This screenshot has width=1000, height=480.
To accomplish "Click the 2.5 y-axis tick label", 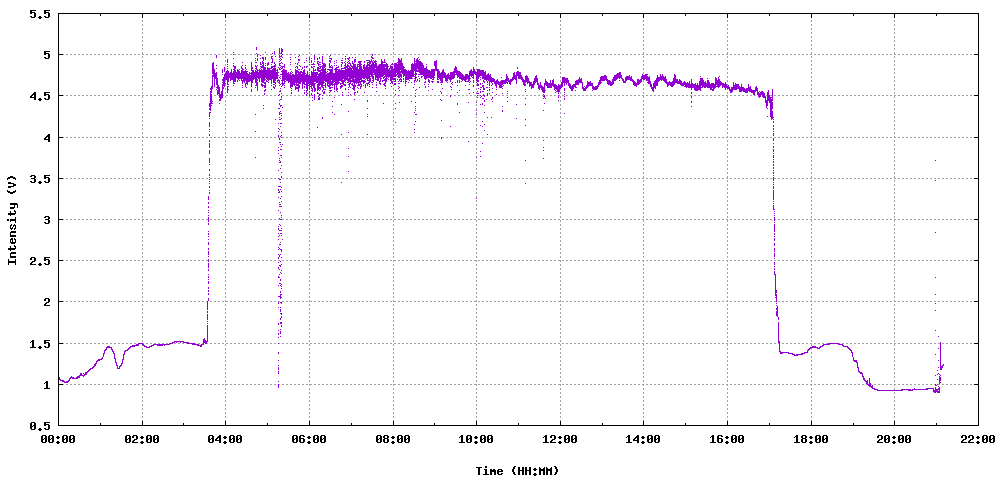I will pyautogui.click(x=40, y=261).
